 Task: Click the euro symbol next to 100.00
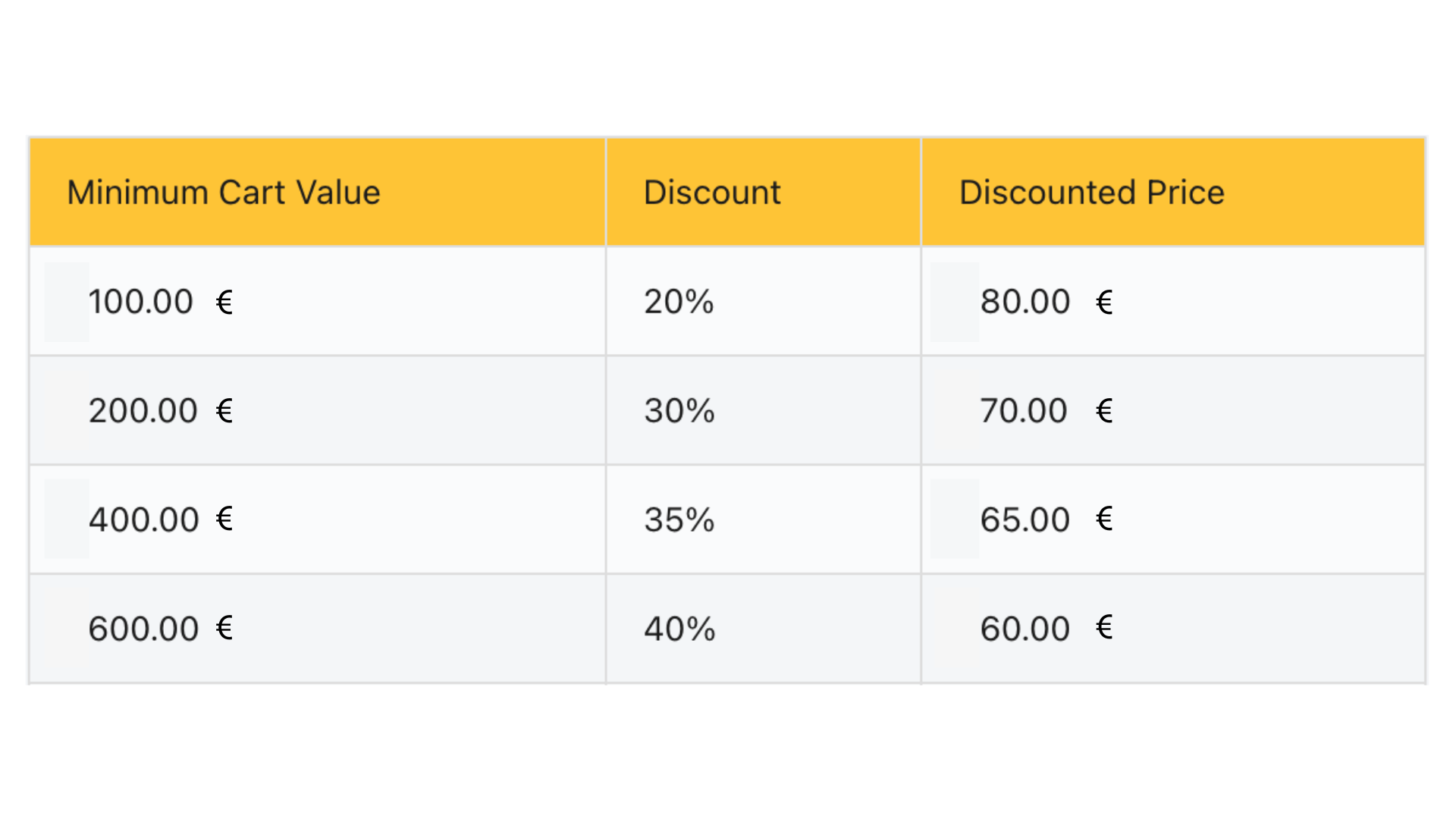(224, 303)
